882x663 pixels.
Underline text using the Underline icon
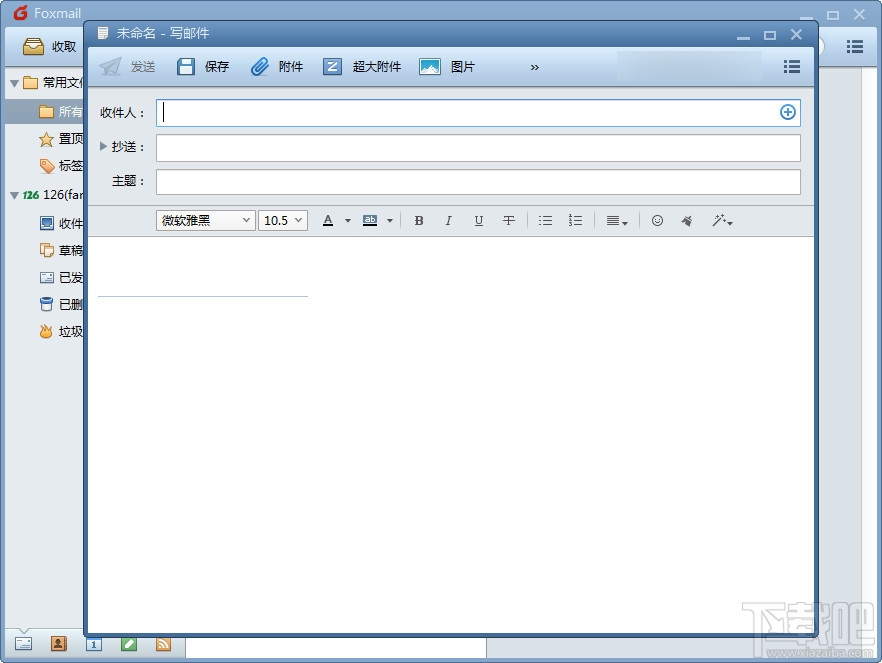click(479, 220)
